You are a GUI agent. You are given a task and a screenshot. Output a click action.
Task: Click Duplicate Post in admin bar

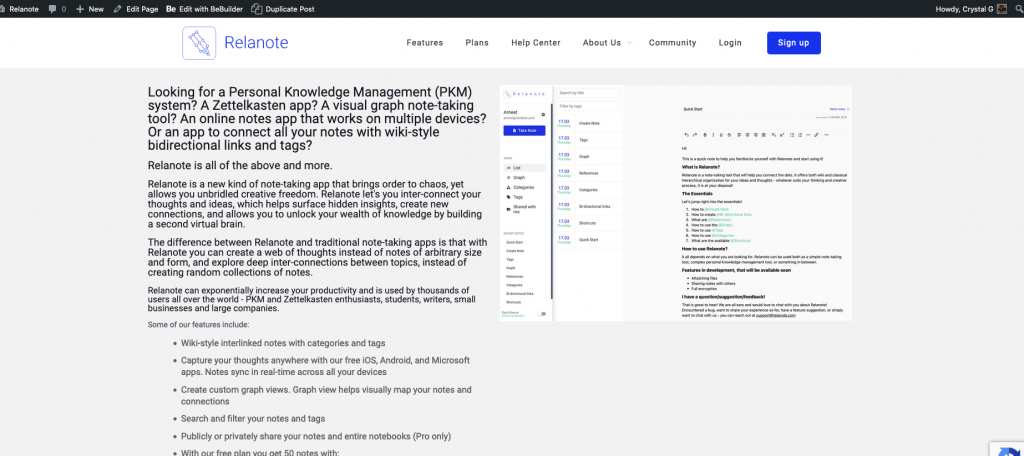(x=283, y=9)
